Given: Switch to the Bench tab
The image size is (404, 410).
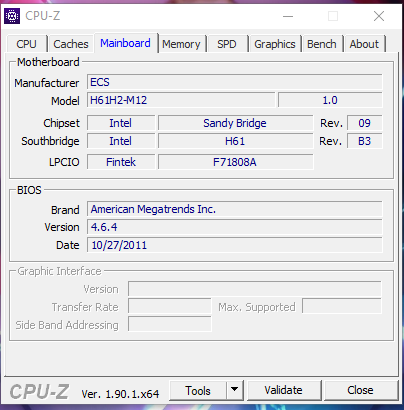Looking at the screenshot, I should coord(322,44).
